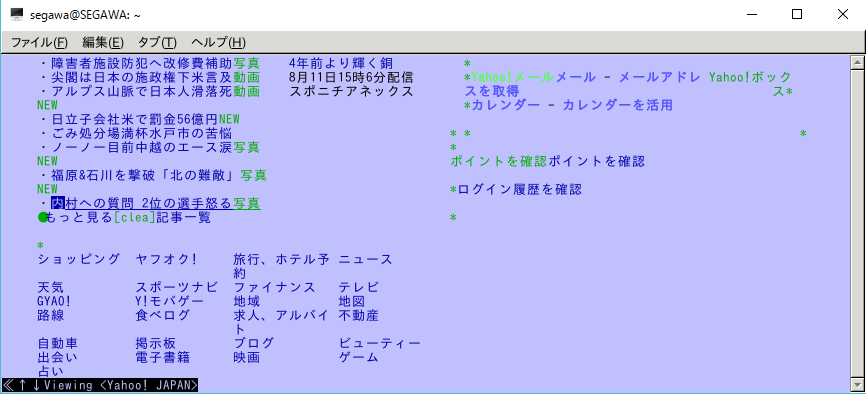Open 日立子会社米で罰金56億円 news link
866x394 pixels.
point(135,119)
